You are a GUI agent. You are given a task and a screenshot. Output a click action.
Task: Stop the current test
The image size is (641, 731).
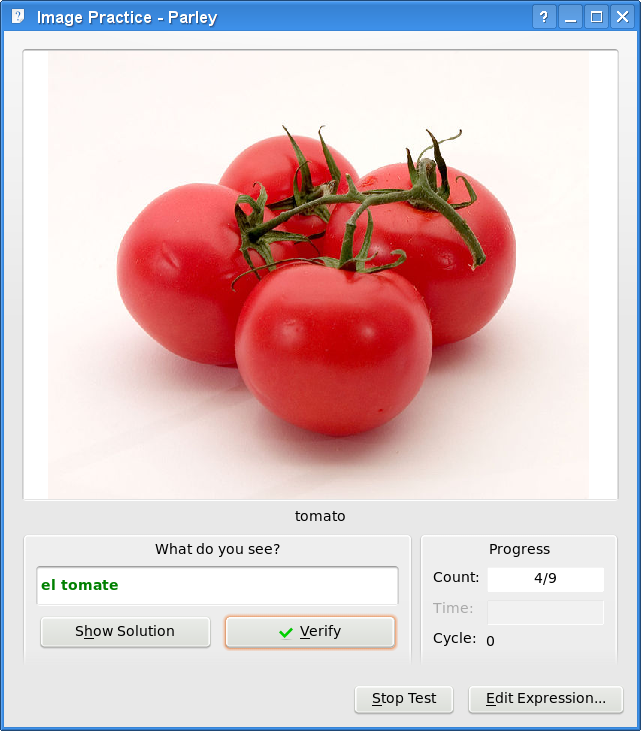coord(404,699)
